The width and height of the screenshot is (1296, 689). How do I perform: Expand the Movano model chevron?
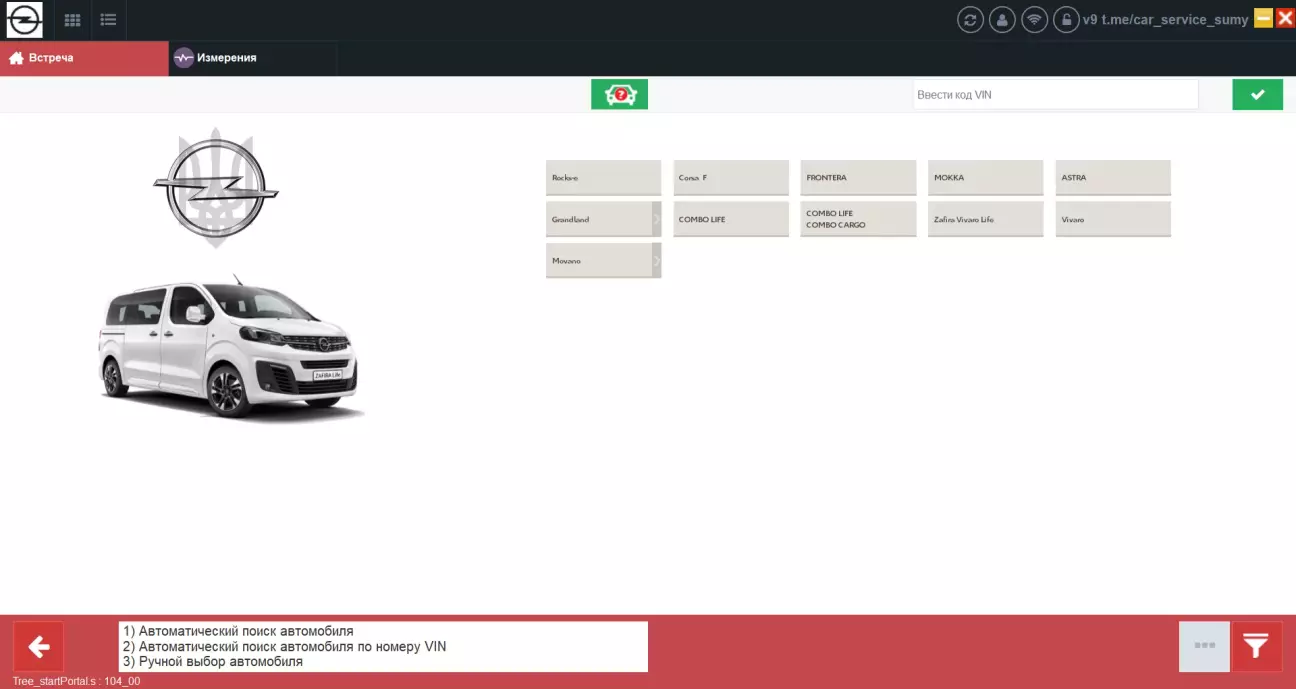pyautogui.click(x=657, y=261)
